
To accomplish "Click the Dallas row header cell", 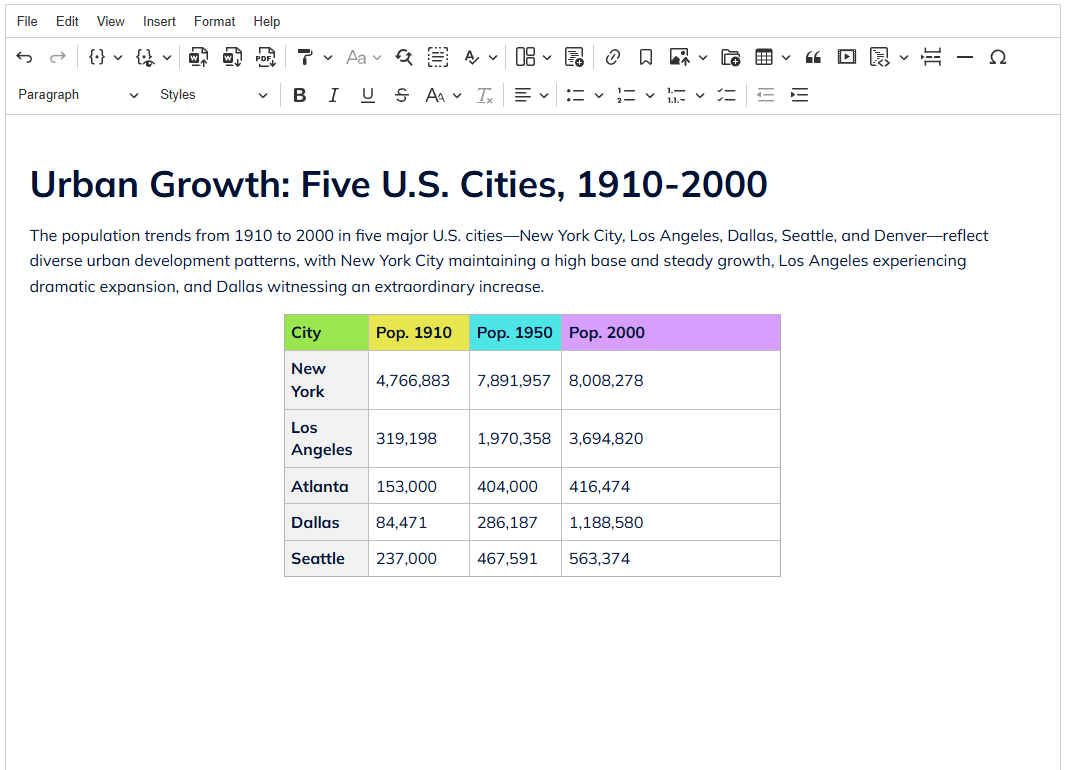I will click(x=327, y=522).
